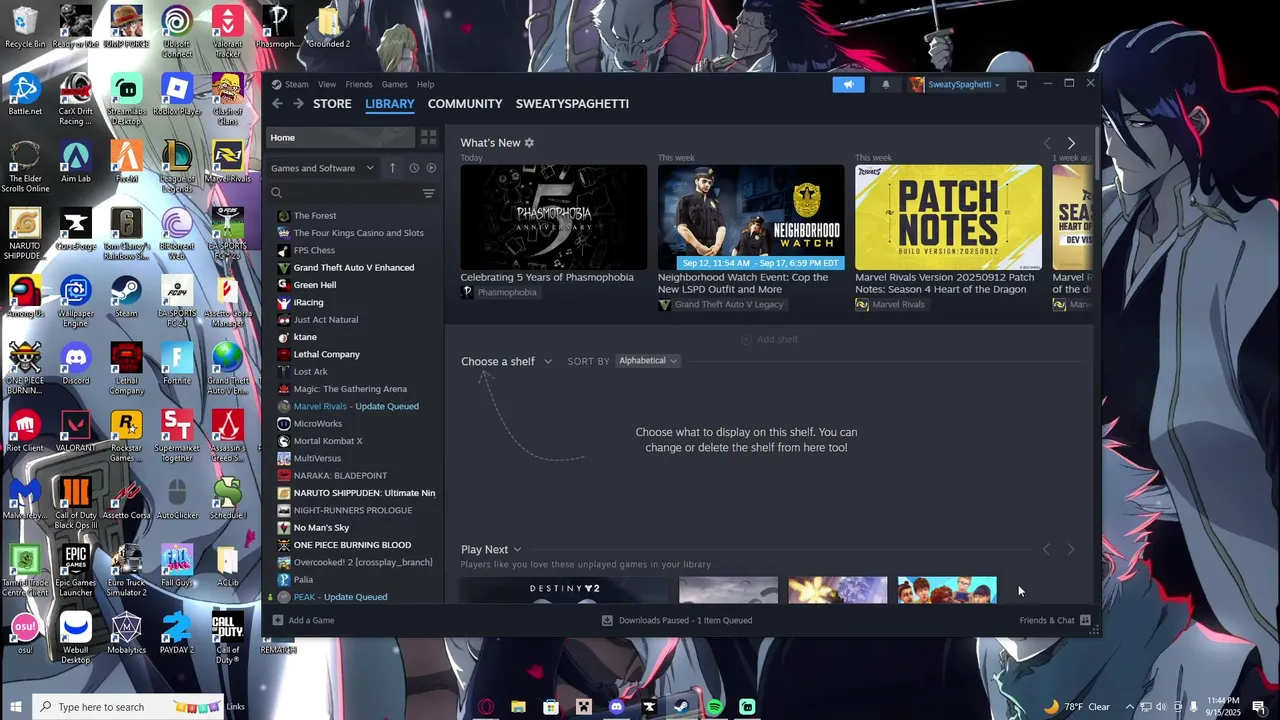This screenshot has height=720, width=1280.
Task: Open the Games and Software dropdown
Action: 322,168
